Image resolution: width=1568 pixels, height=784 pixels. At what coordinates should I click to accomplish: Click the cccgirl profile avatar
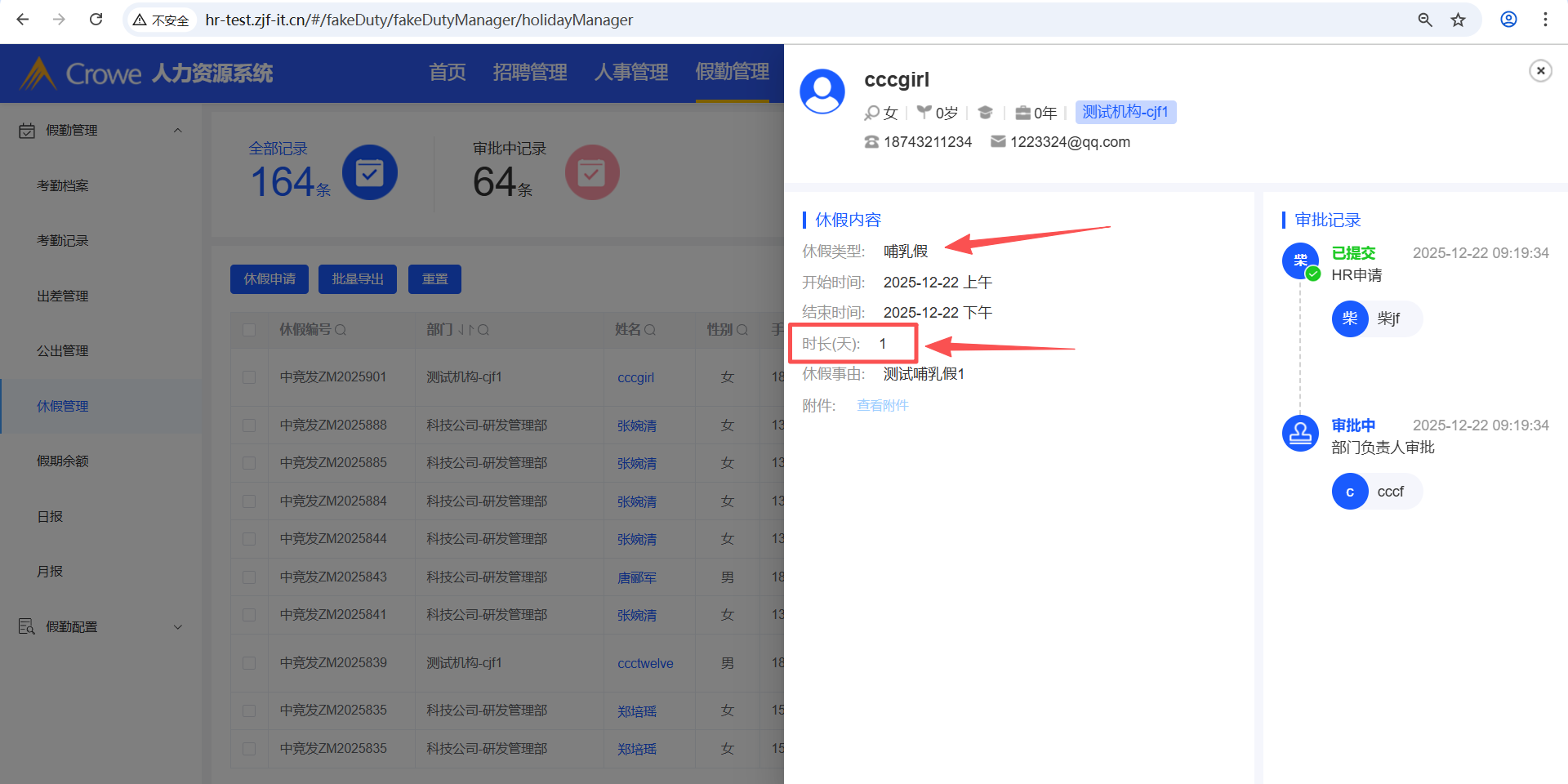coord(822,91)
